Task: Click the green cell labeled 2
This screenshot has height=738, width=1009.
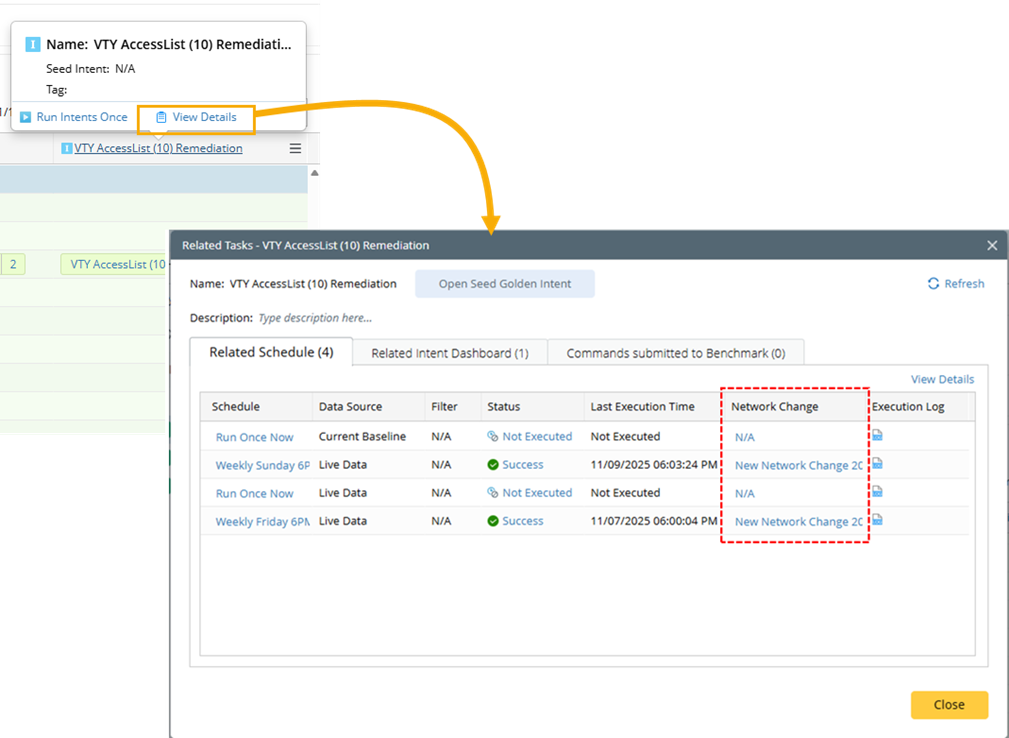Action: pyautogui.click(x=13, y=264)
